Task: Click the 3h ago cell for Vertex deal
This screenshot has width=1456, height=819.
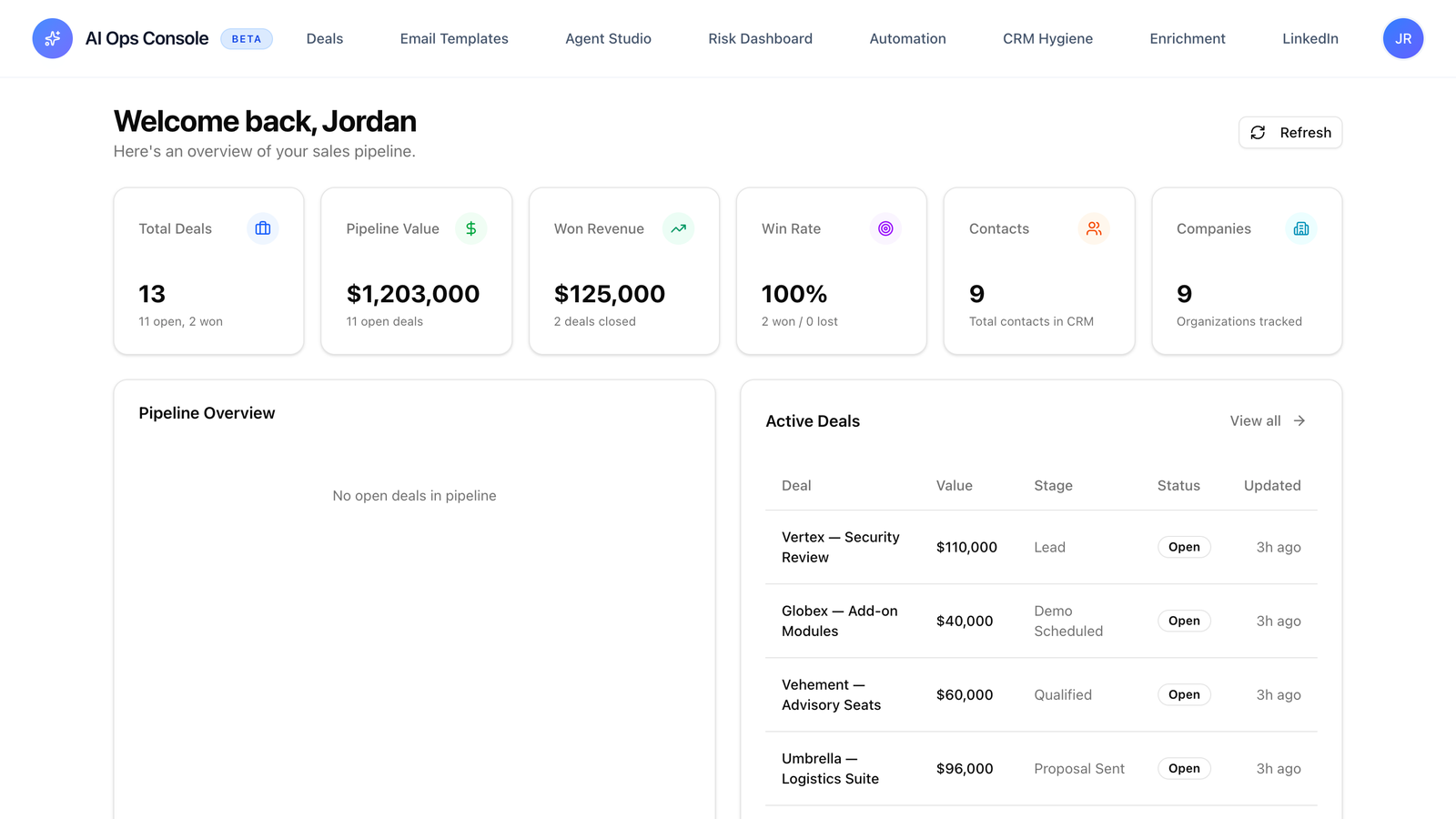Action: point(1279,547)
